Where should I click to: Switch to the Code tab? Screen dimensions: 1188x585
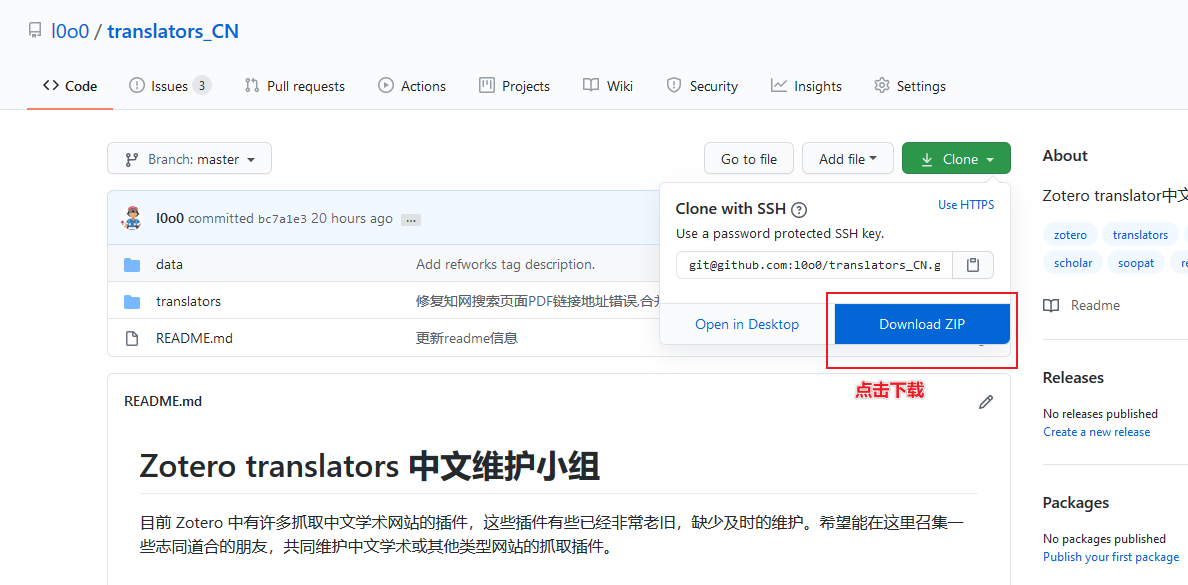(70, 86)
